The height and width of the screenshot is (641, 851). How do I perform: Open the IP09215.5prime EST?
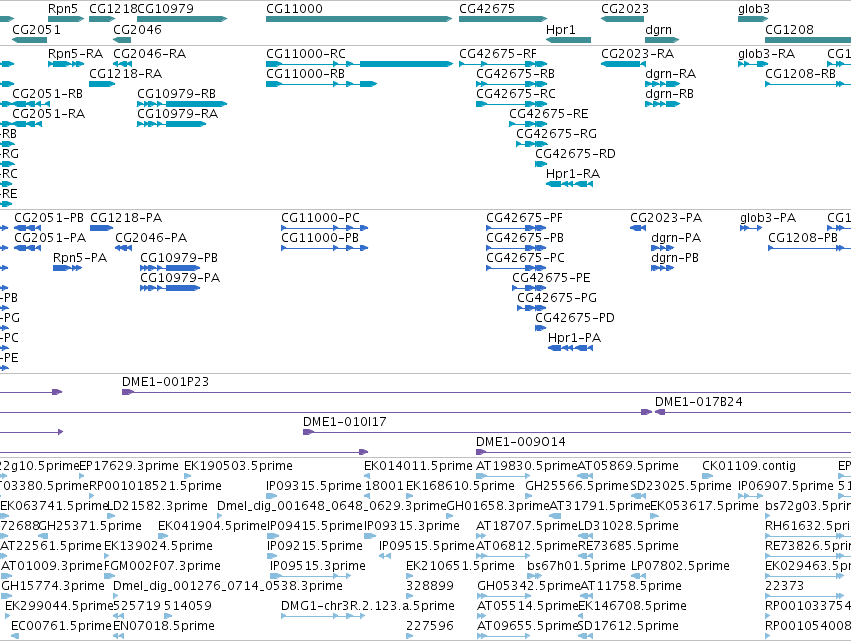[x=273, y=556]
